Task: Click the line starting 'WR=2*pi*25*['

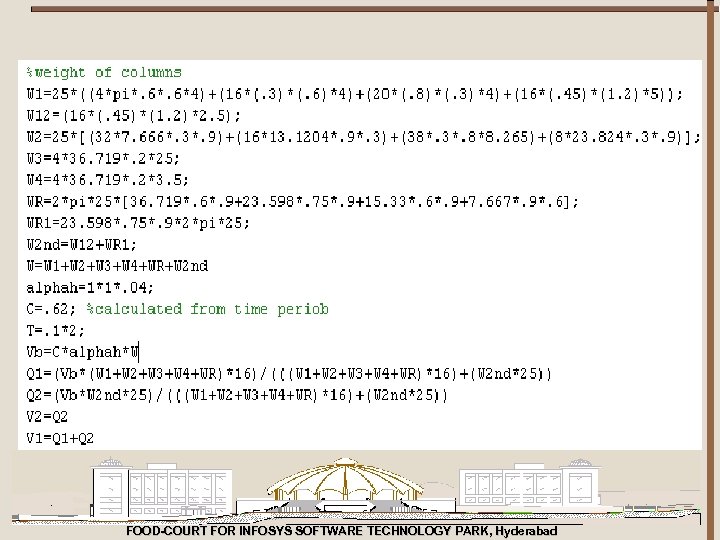Action: (x=303, y=201)
